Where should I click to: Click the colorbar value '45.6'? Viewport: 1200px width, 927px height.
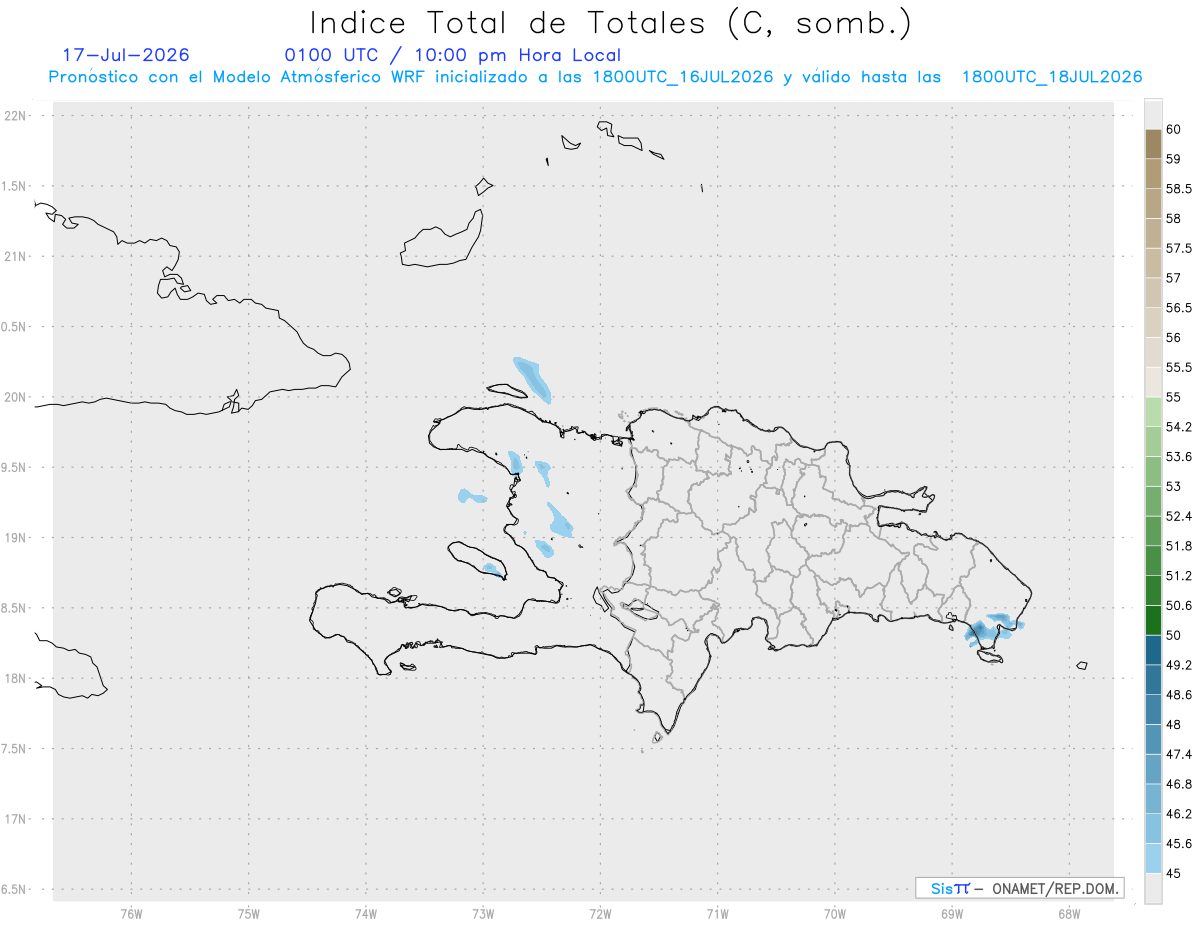(x=1179, y=843)
